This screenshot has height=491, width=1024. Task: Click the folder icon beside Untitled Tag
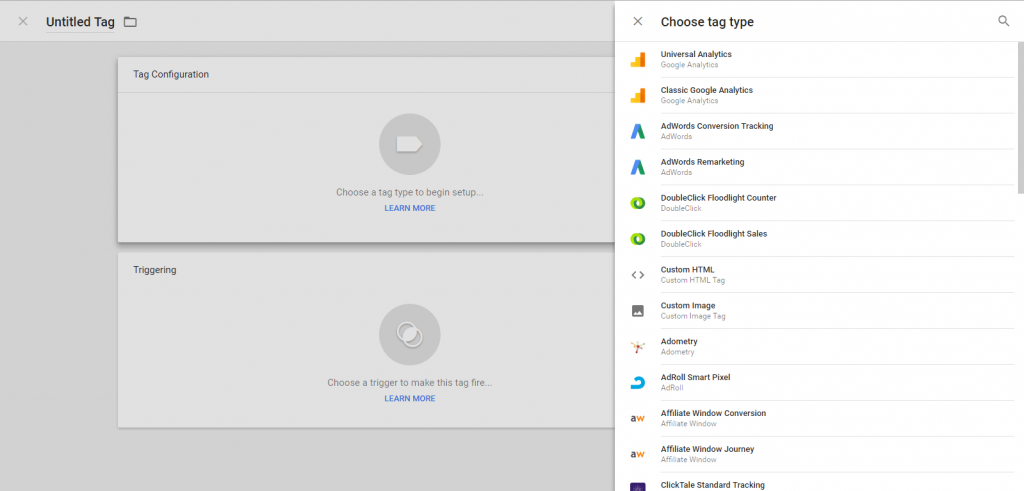(131, 22)
